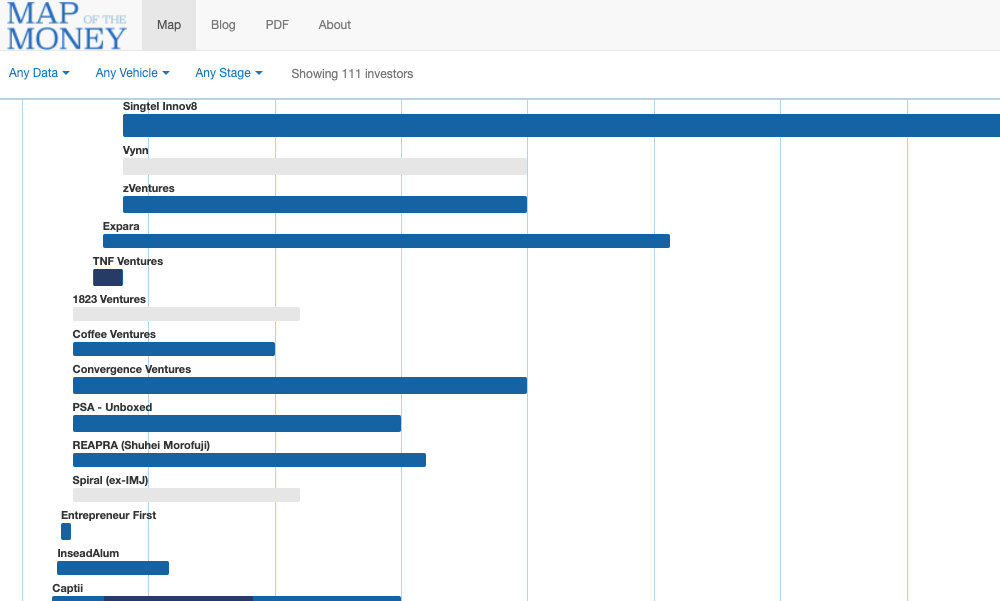Click the TNF Ventures label

pos(128,262)
